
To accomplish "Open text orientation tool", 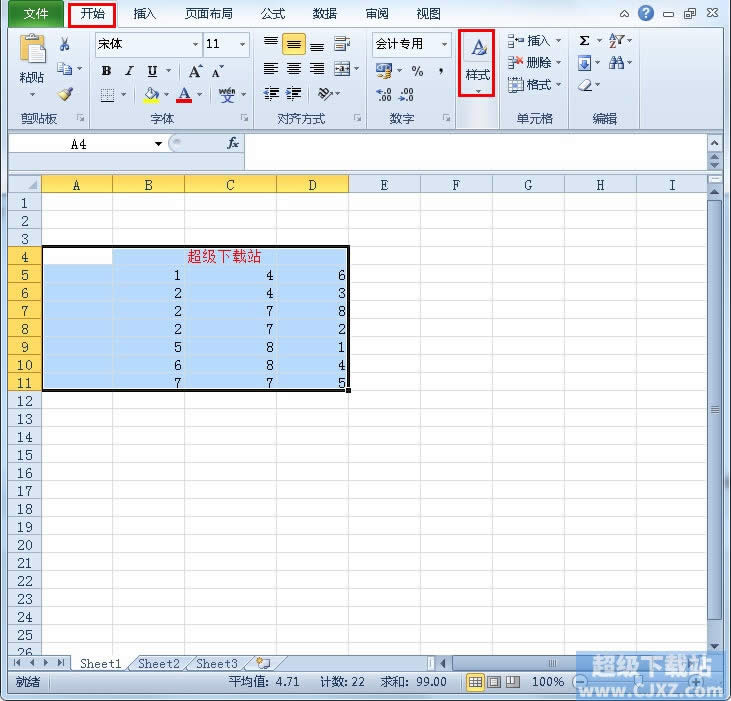I will (x=325, y=94).
